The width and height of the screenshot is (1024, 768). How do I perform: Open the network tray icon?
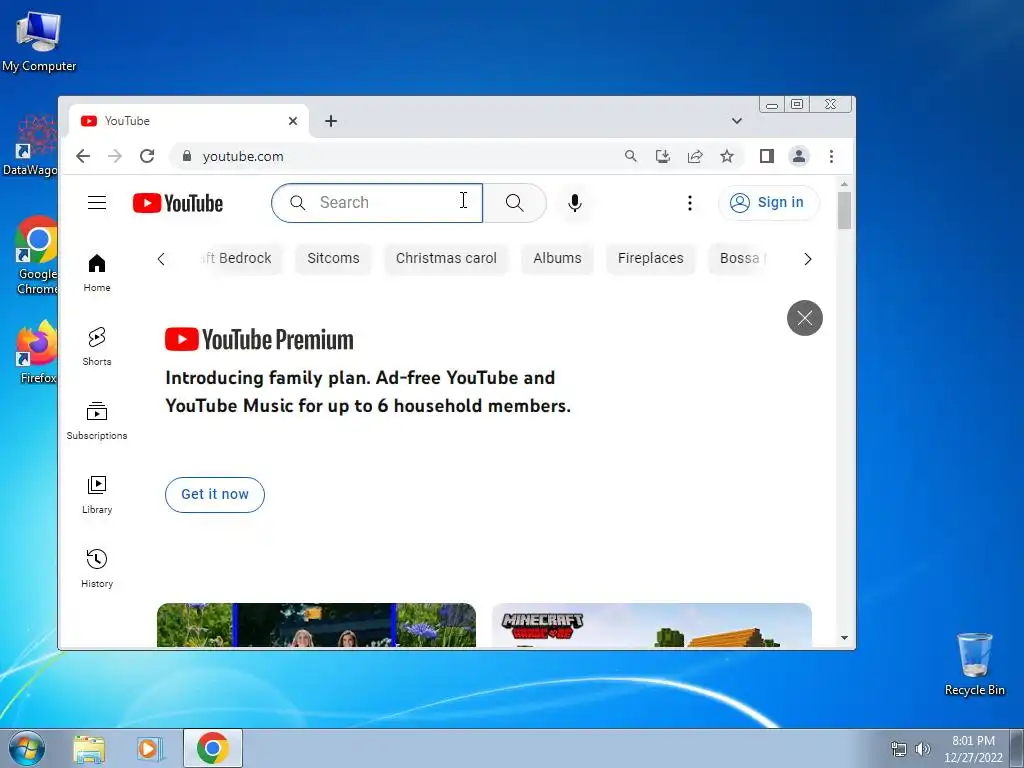(899, 749)
